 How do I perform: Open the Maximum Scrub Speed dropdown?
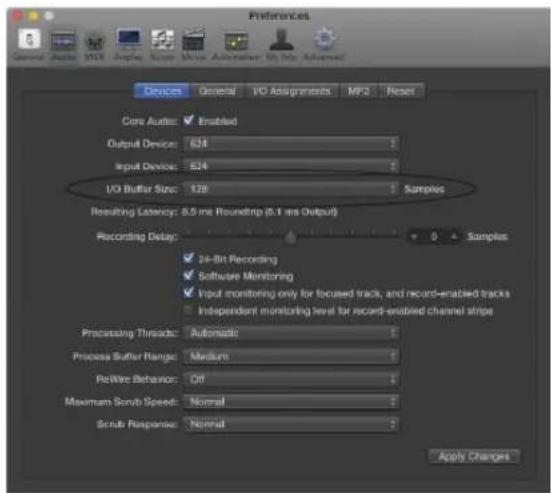[x=291, y=402]
